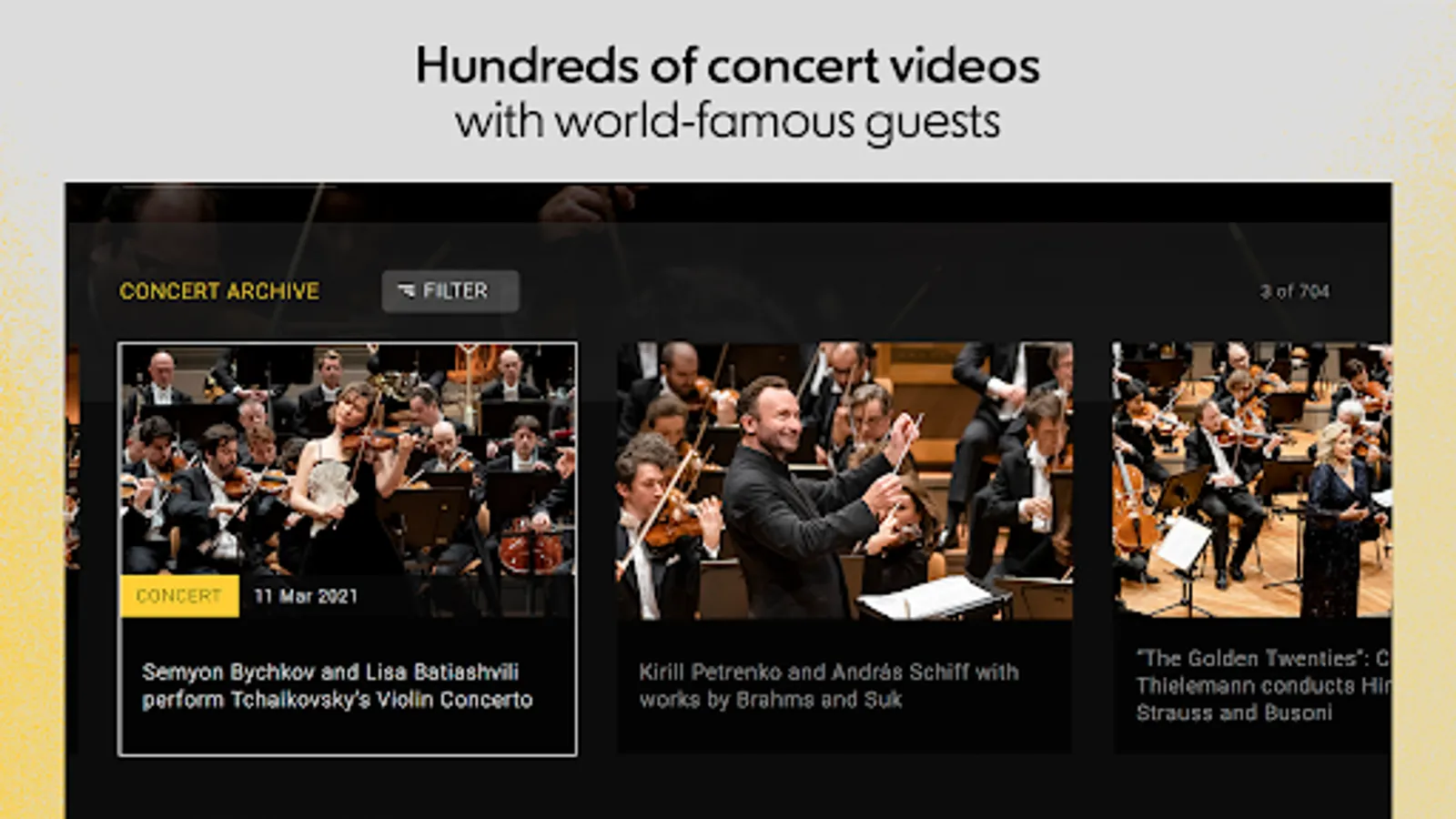Click the yellow CONCERT tag
Screen dimensions: 1456x819
point(179,596)
